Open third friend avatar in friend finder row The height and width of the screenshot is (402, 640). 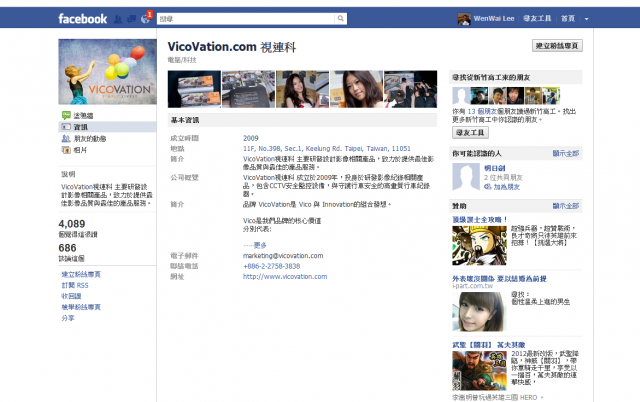pos(497,96)
